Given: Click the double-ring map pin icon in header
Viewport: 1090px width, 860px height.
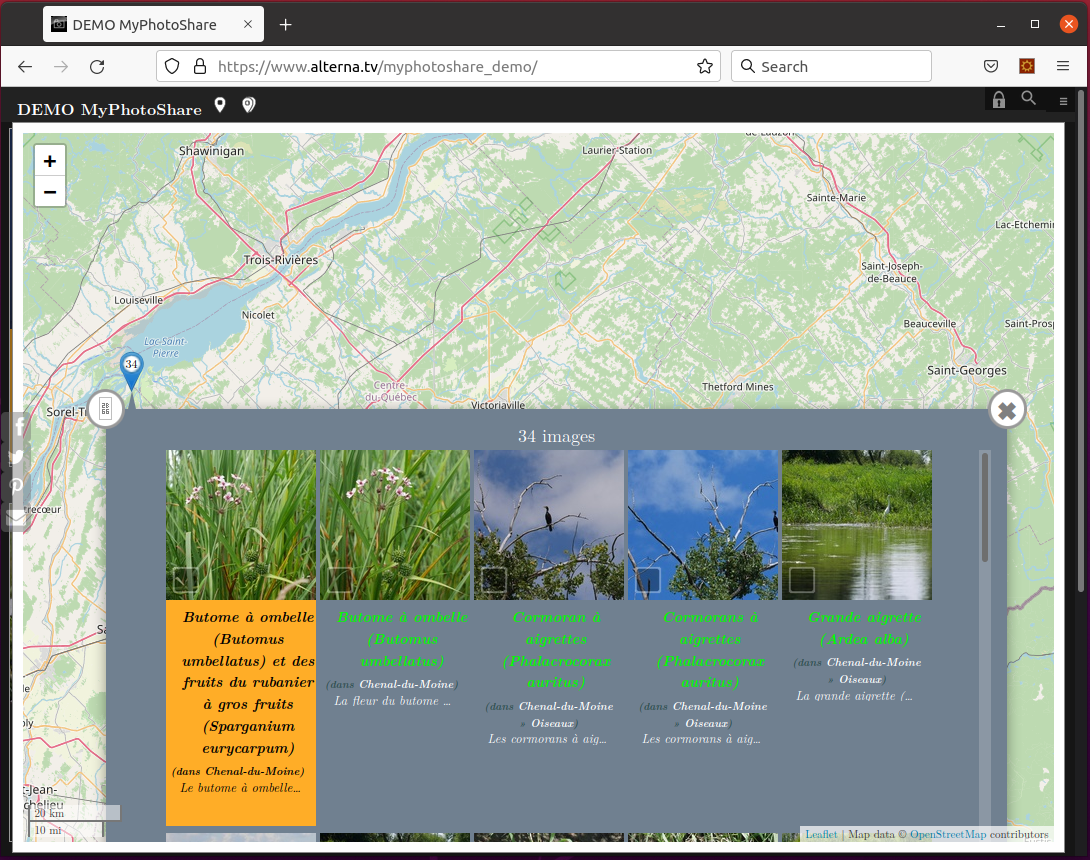Looking at the screenshot, I should [248, 105].
